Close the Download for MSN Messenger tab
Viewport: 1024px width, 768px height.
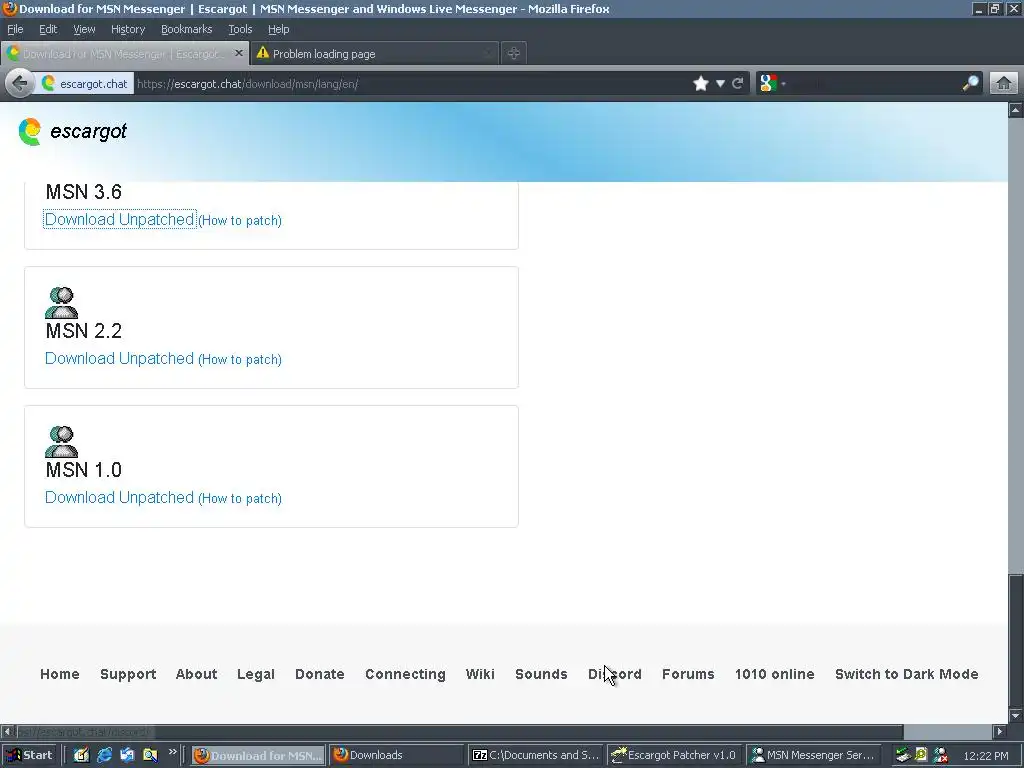coord(239,53)
